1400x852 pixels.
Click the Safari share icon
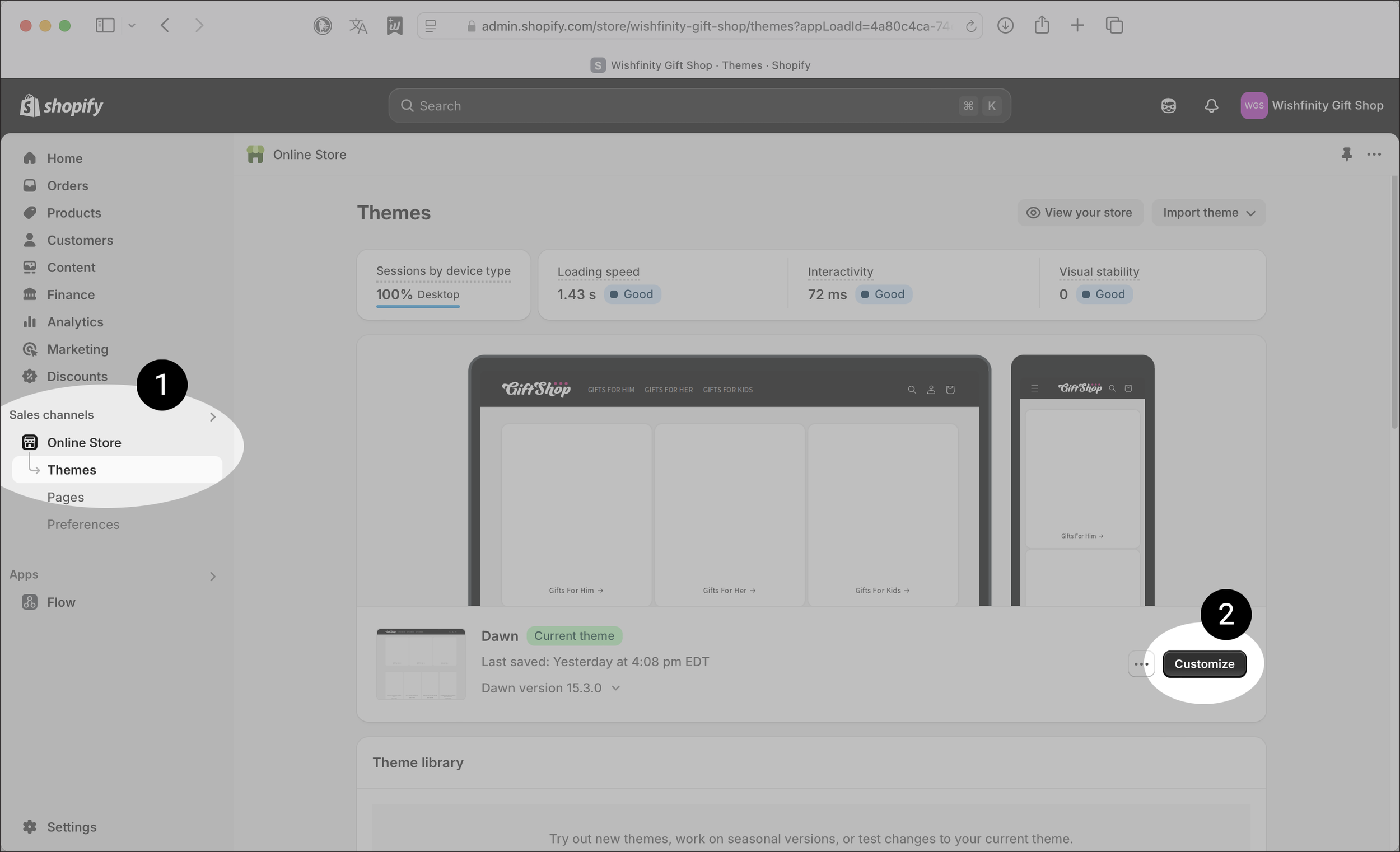(1042, 26)
